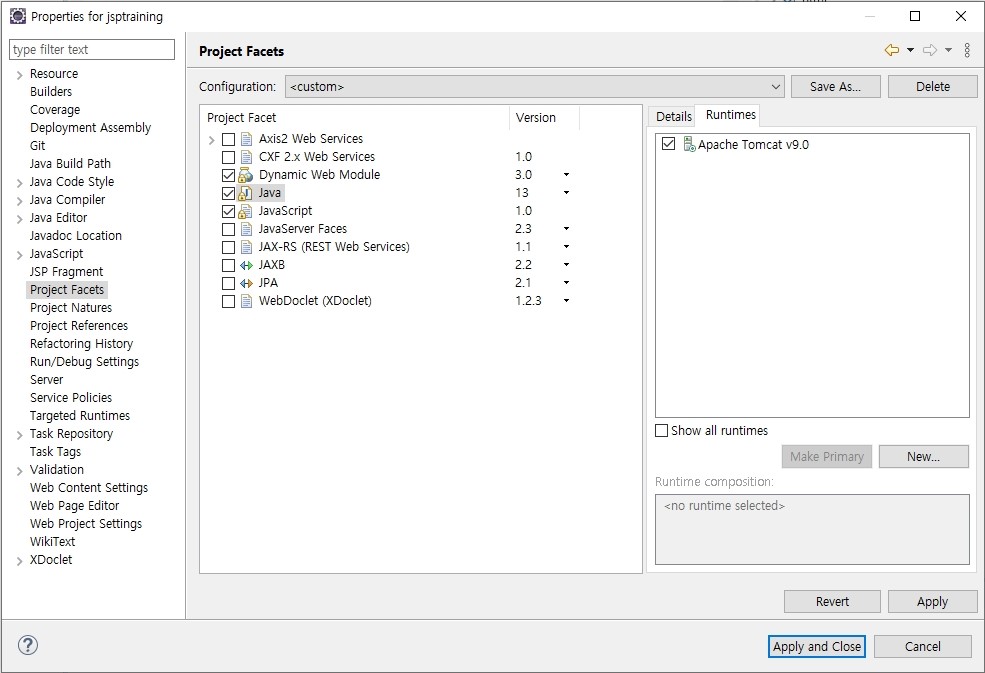985x673 pixels.
Task: Click the JPA facet icon
Action: click(246, 283)
